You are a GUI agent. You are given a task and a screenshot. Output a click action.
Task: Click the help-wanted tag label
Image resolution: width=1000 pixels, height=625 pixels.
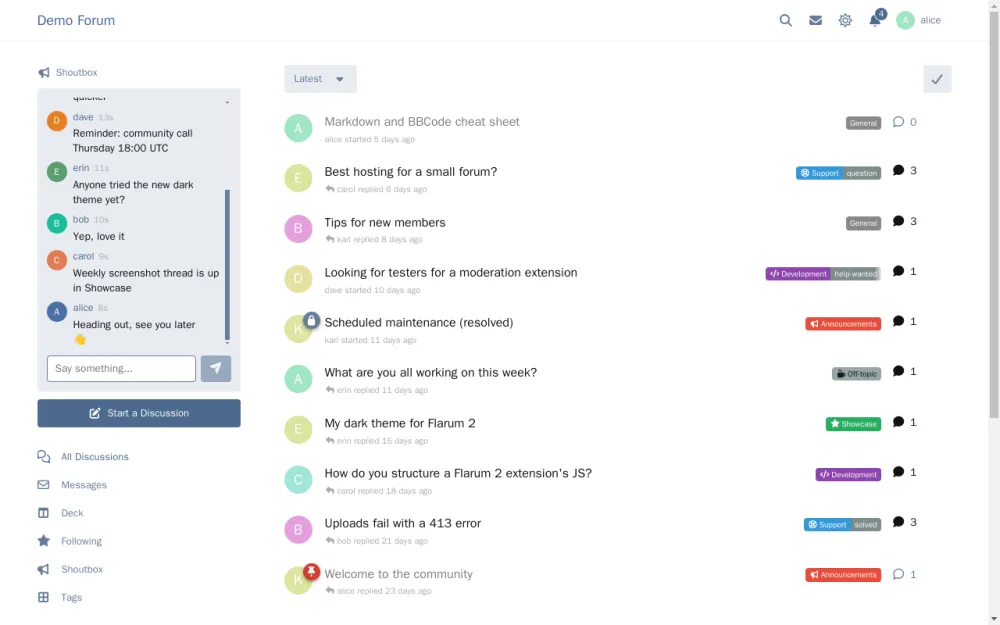pos(856,274)
